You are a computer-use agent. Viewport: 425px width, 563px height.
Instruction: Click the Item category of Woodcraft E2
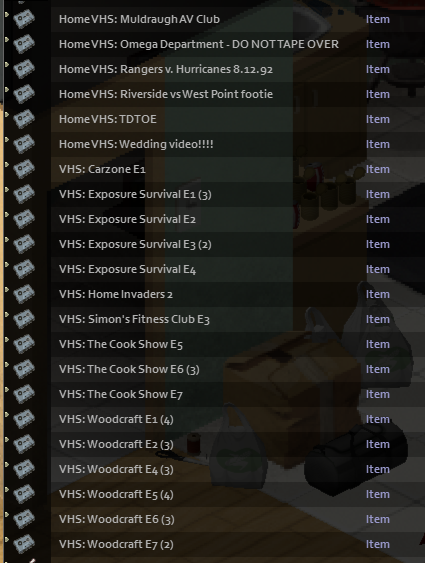pos(378,444)
